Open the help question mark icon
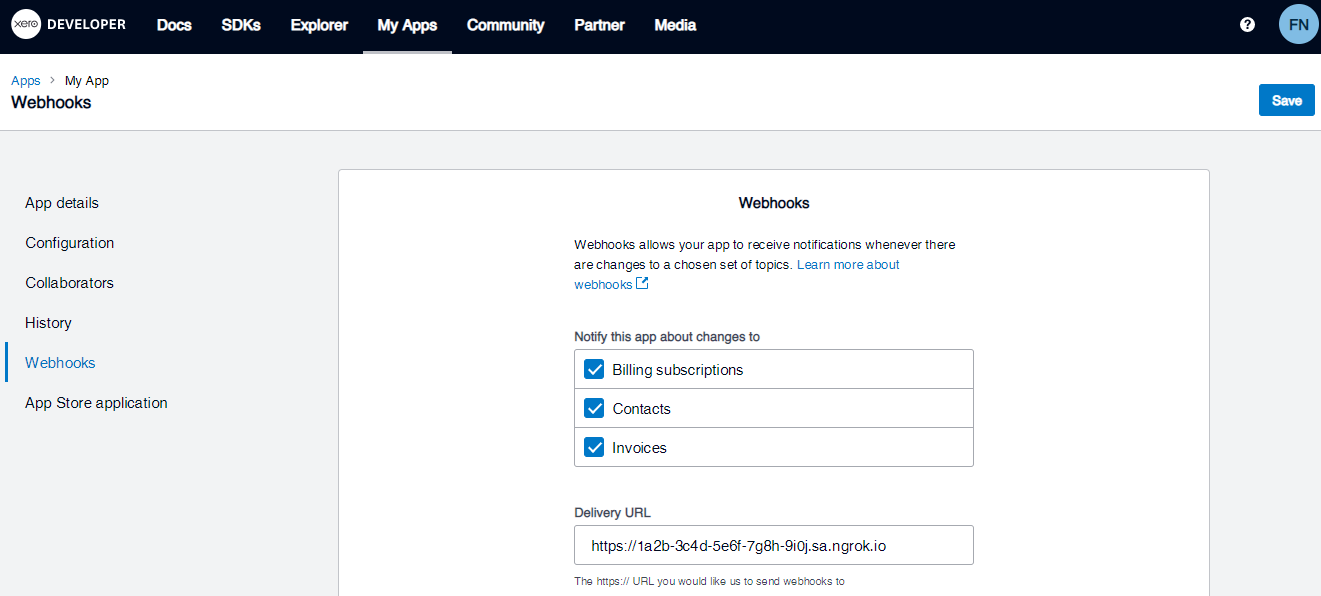The width and height of the screenshot is (1321, 596). [x=1246, y=23]
